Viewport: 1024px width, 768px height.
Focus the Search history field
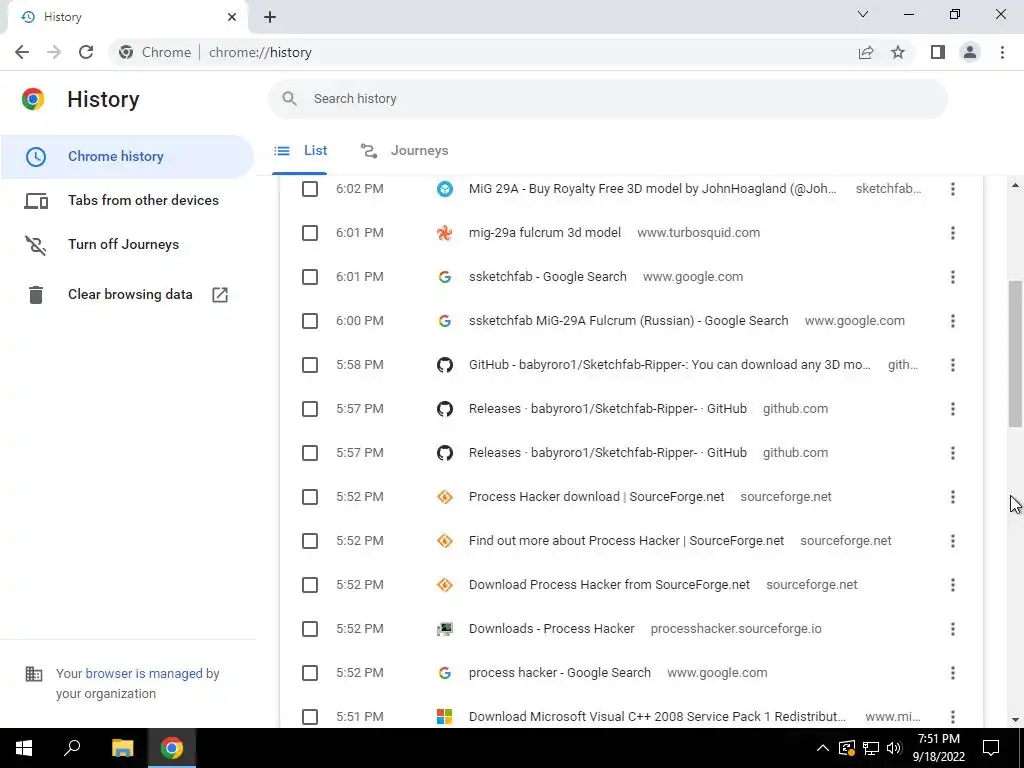(x=607, y=99)
